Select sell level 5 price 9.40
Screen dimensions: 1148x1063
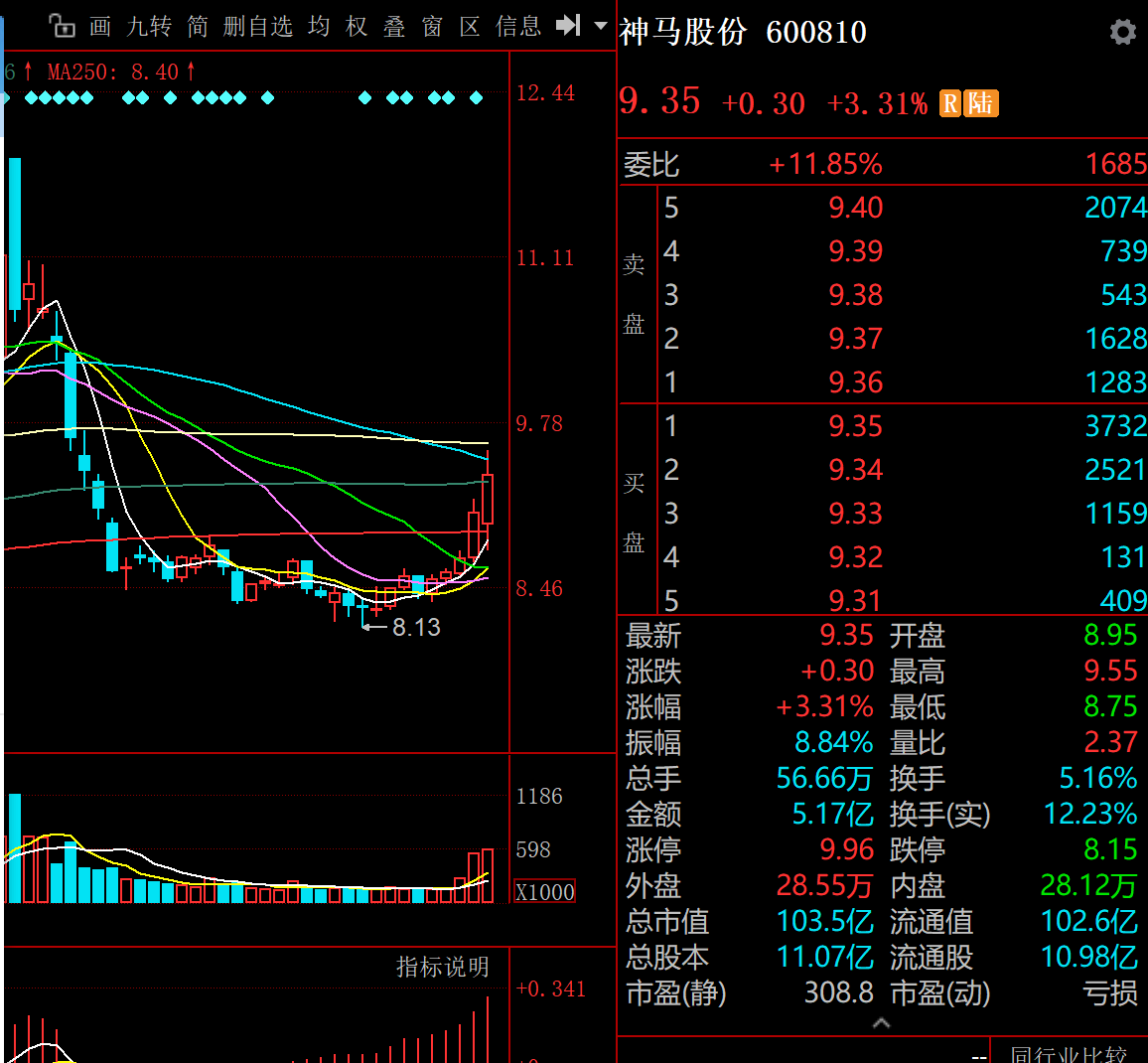[856, 208]
